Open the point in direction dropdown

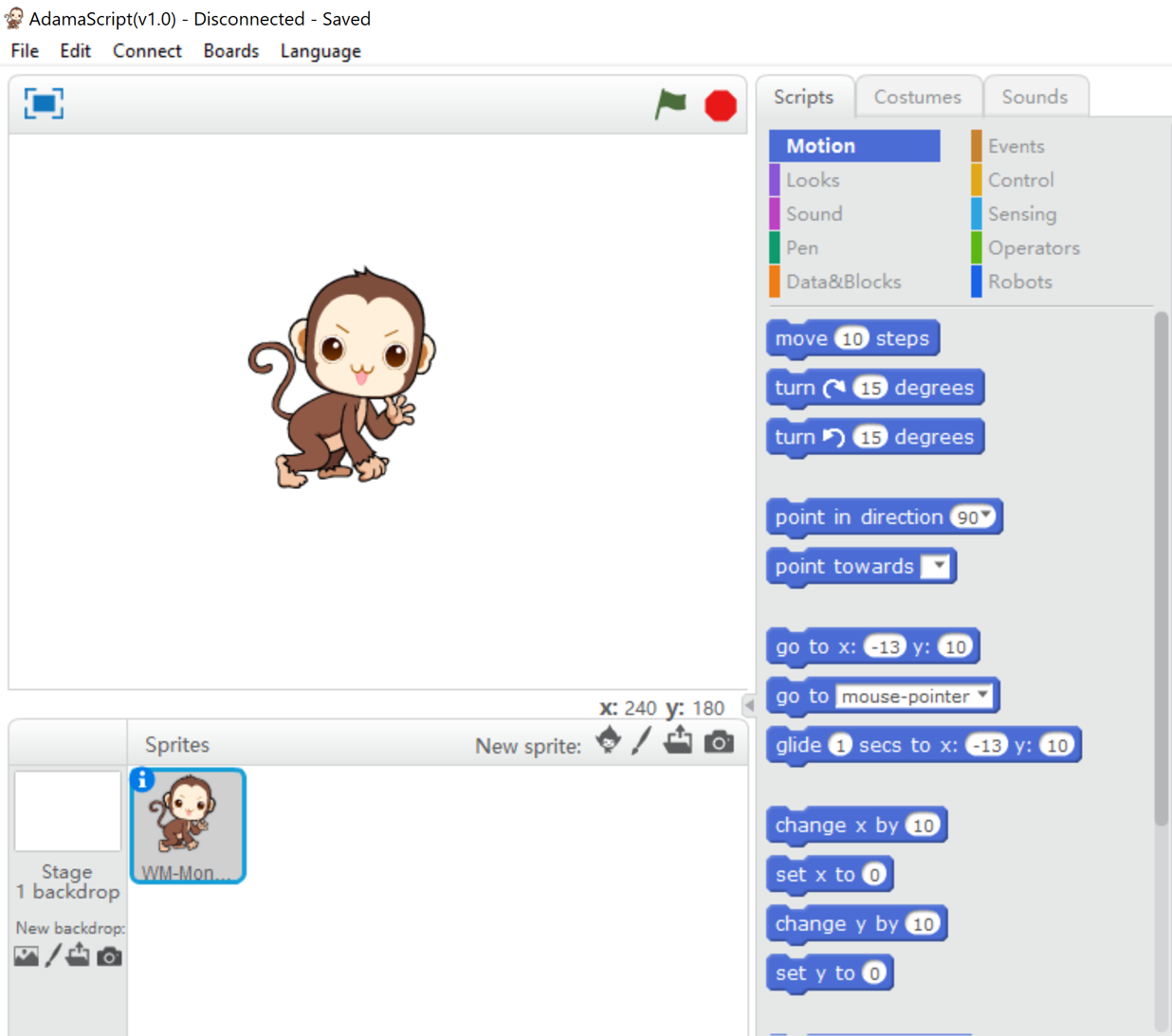[987, 515]
